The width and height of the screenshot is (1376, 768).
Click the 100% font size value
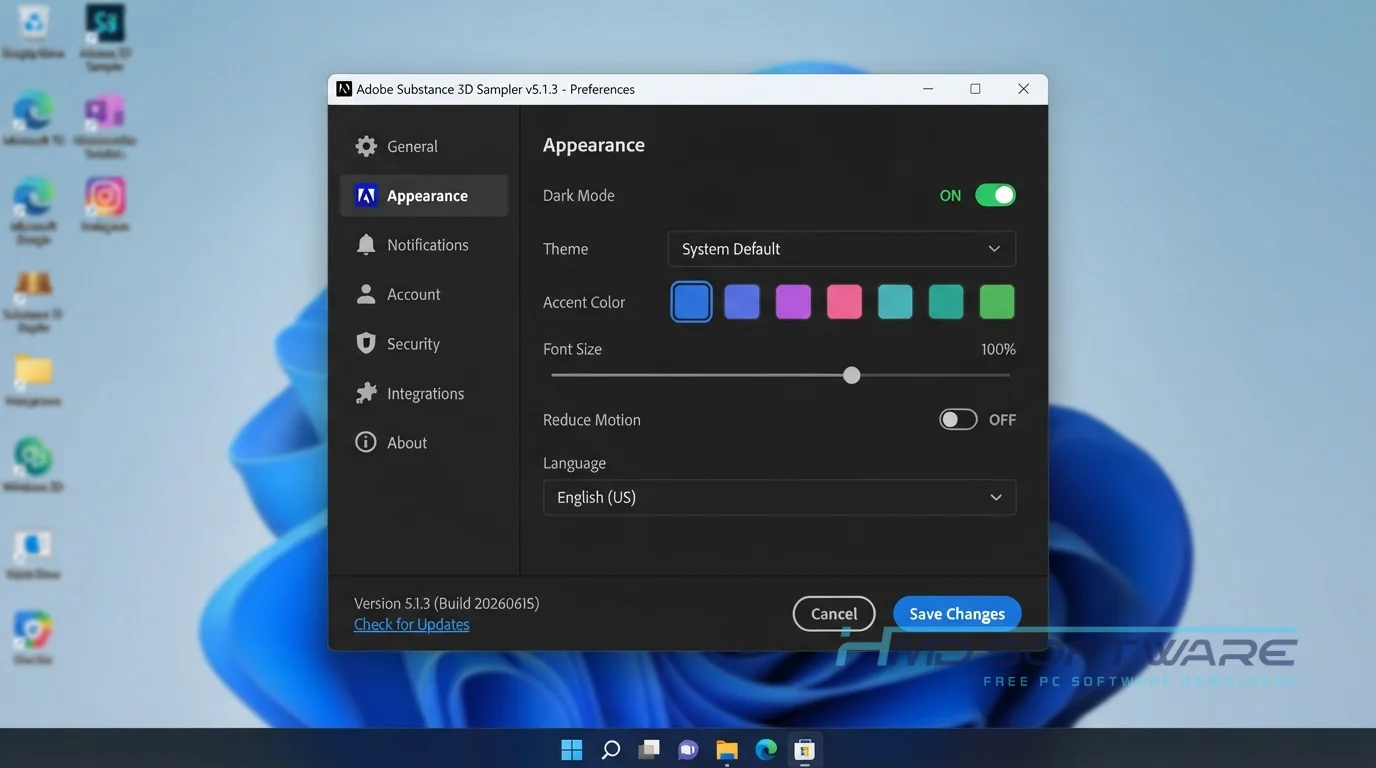[x=998, y=349]
